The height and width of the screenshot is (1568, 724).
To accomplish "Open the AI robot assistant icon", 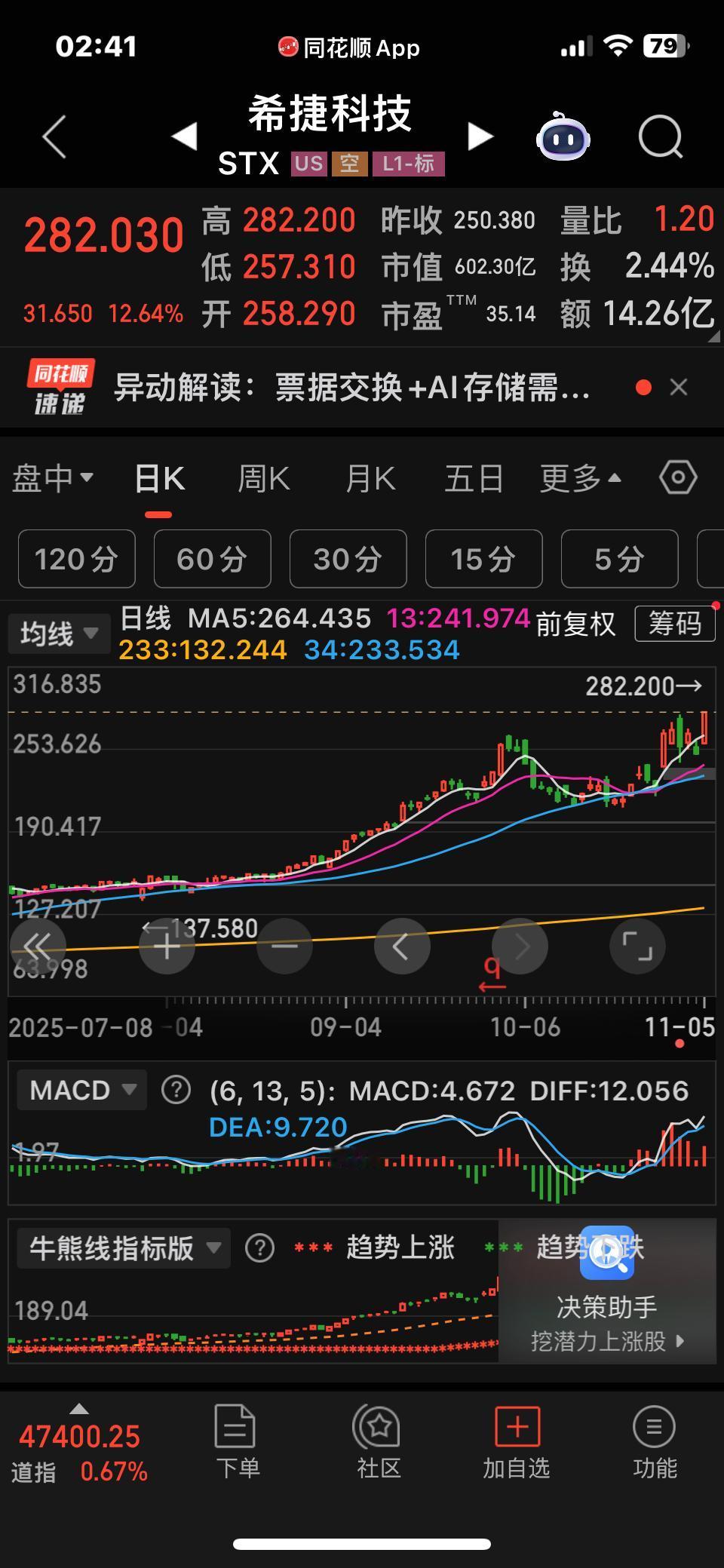I will click(x=563, y=137).
